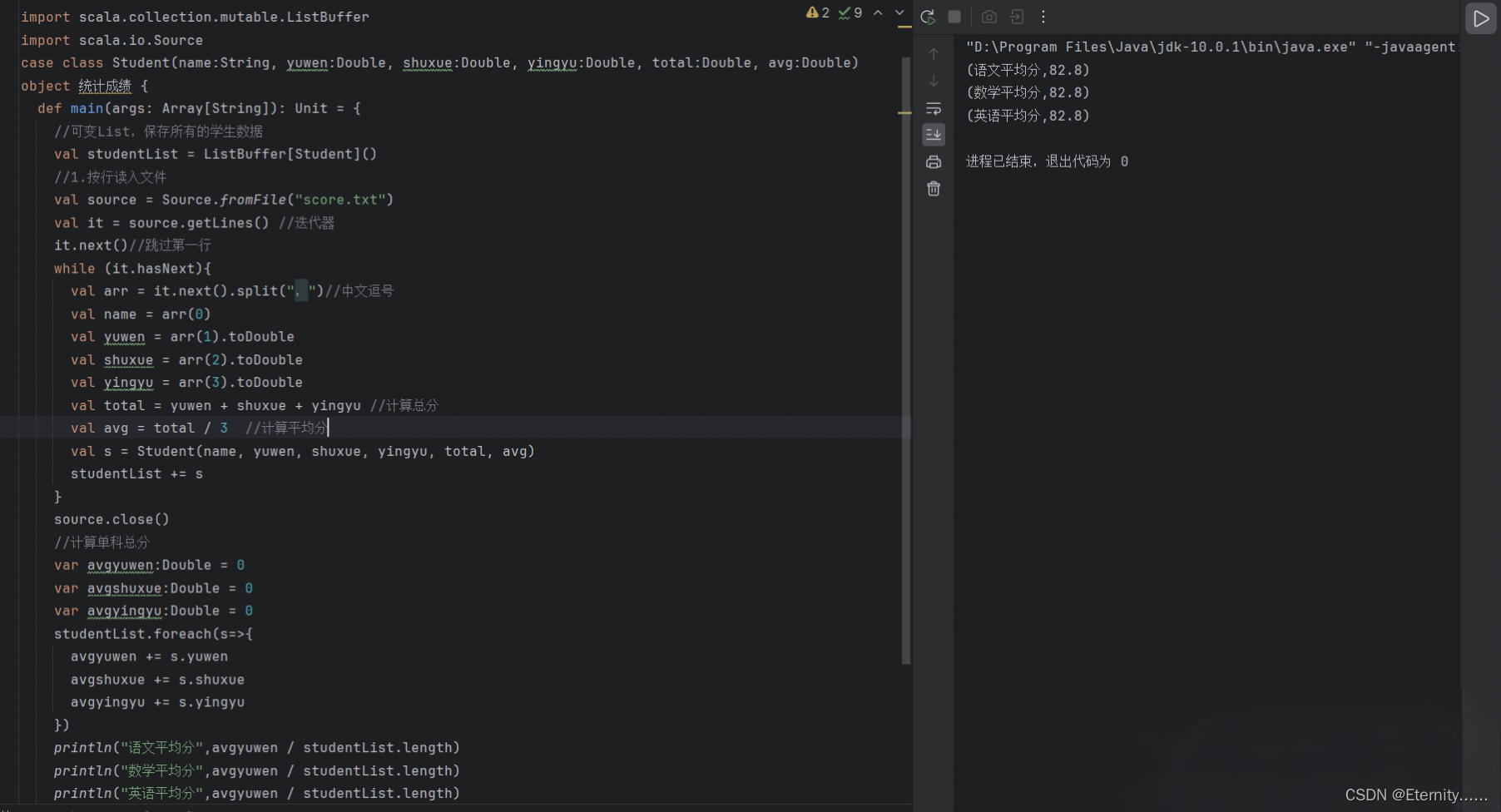Go to previous highlighted error arrow
The height and width of the screenshot is (812, 1501).
coord(878,12)
